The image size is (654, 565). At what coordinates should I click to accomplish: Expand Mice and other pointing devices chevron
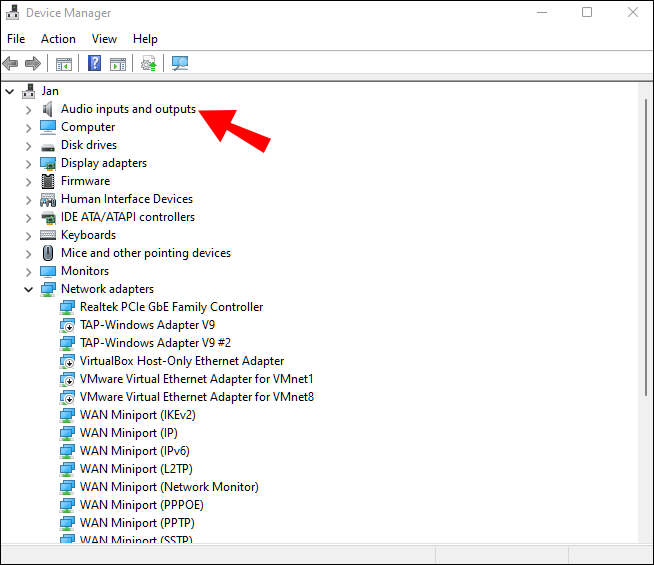click(28, 254)
